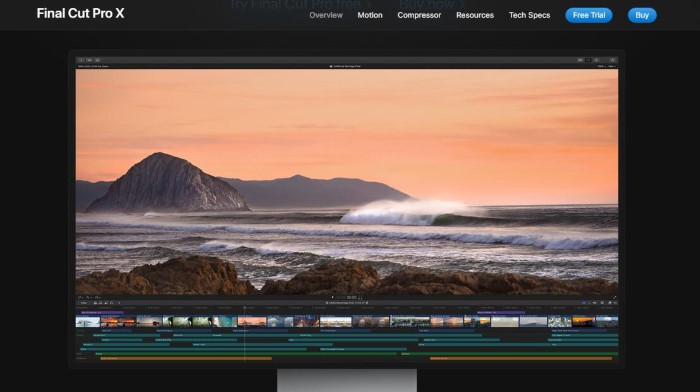The width and height of the screenshot is (700, 392).
Task: Open the Overview tab
Action: point(326,15)
